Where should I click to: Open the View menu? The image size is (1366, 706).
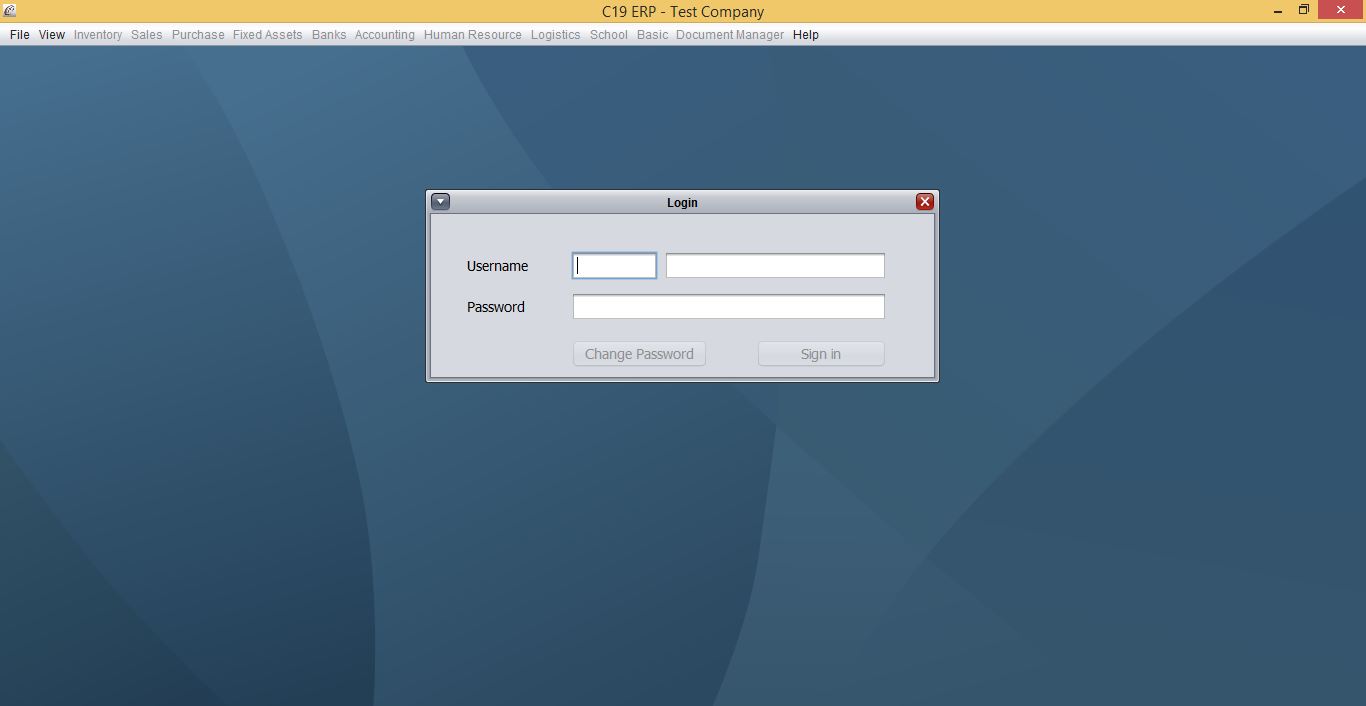[52, 35]
